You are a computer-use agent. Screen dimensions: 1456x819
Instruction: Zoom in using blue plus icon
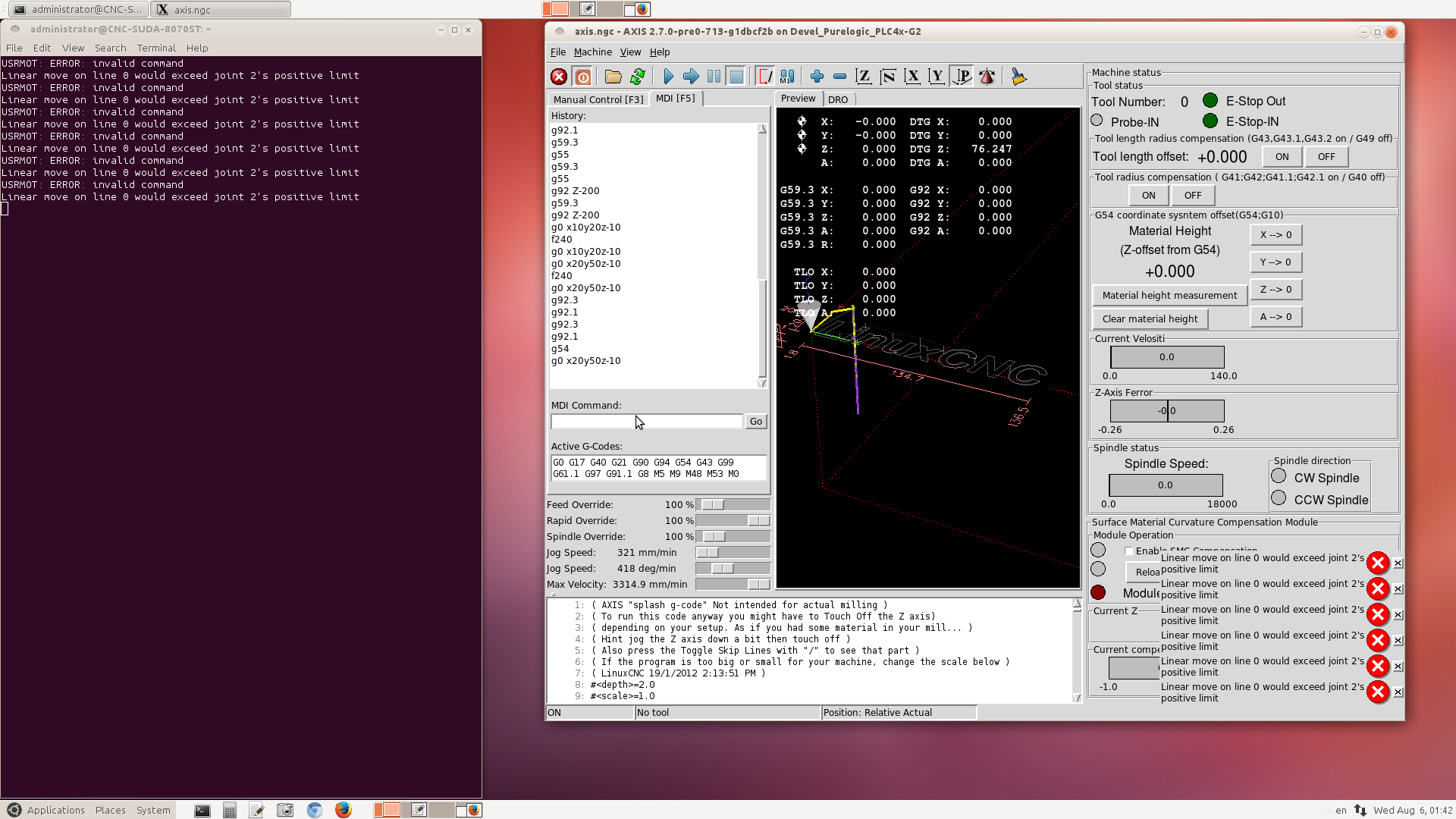click(x=817, y=77)
